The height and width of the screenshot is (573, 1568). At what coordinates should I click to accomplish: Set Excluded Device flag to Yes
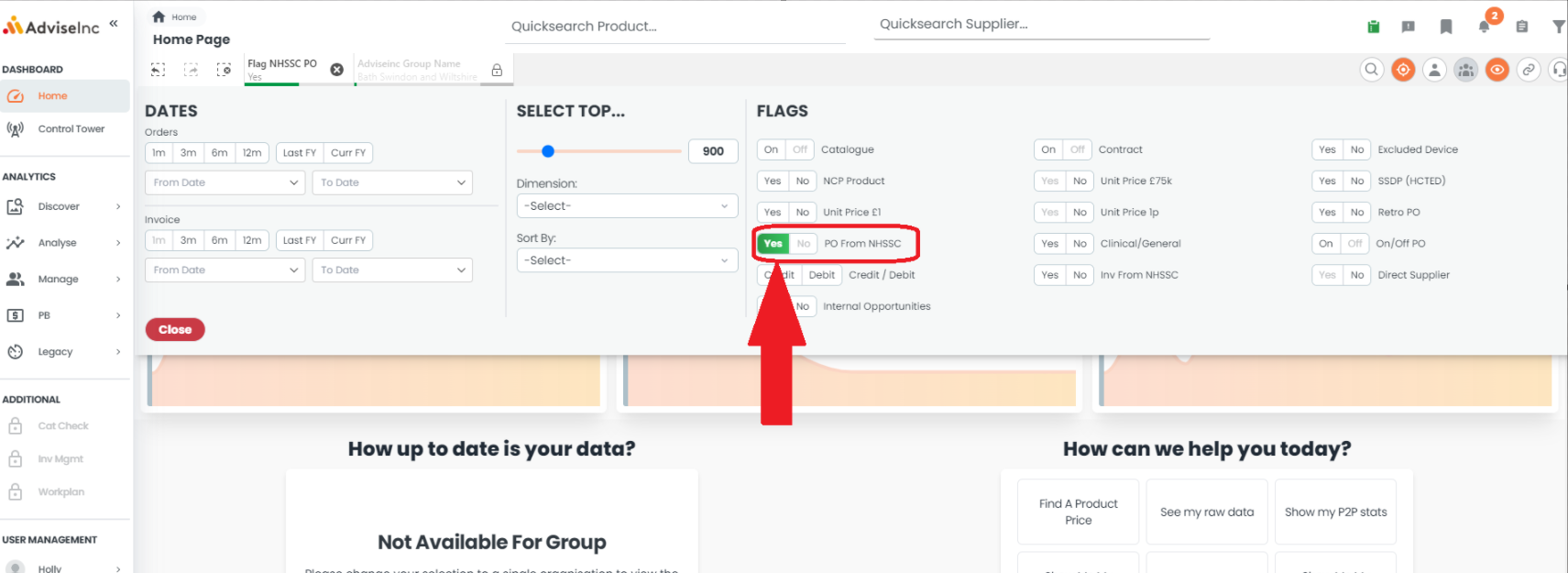click(x=1328, y=149)
